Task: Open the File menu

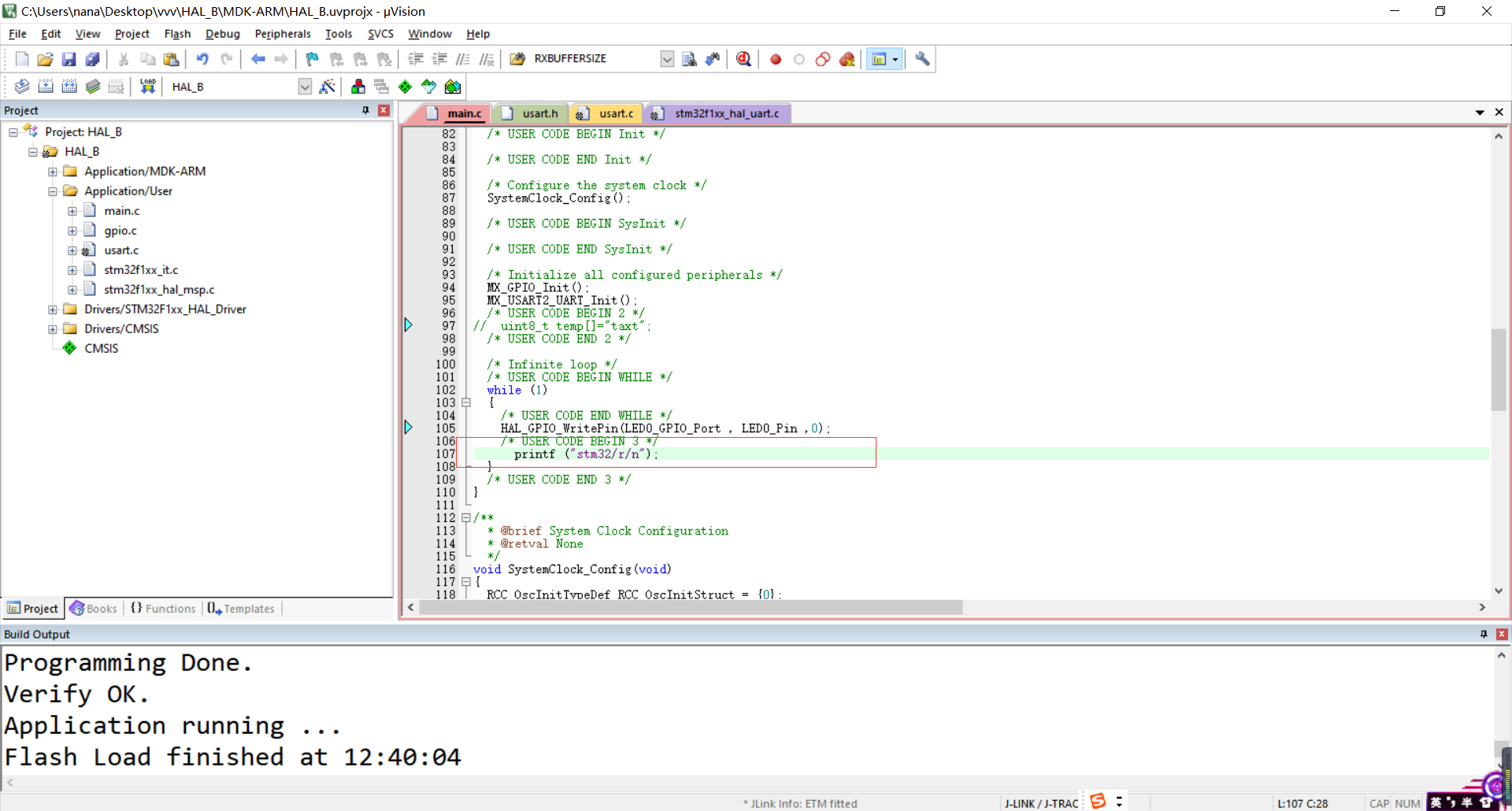Action: pyautogui.click(x=17, y=34)
